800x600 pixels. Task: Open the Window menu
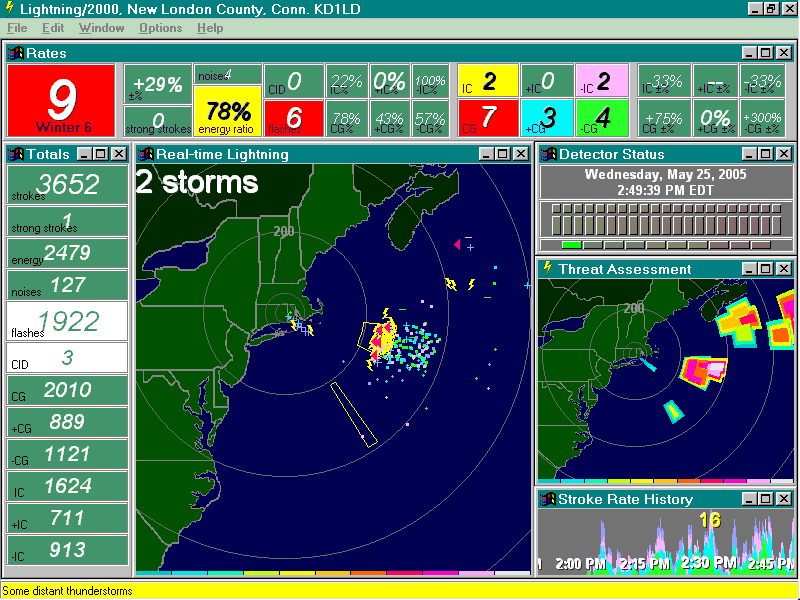pyautogui.click(x=102, y=28)
